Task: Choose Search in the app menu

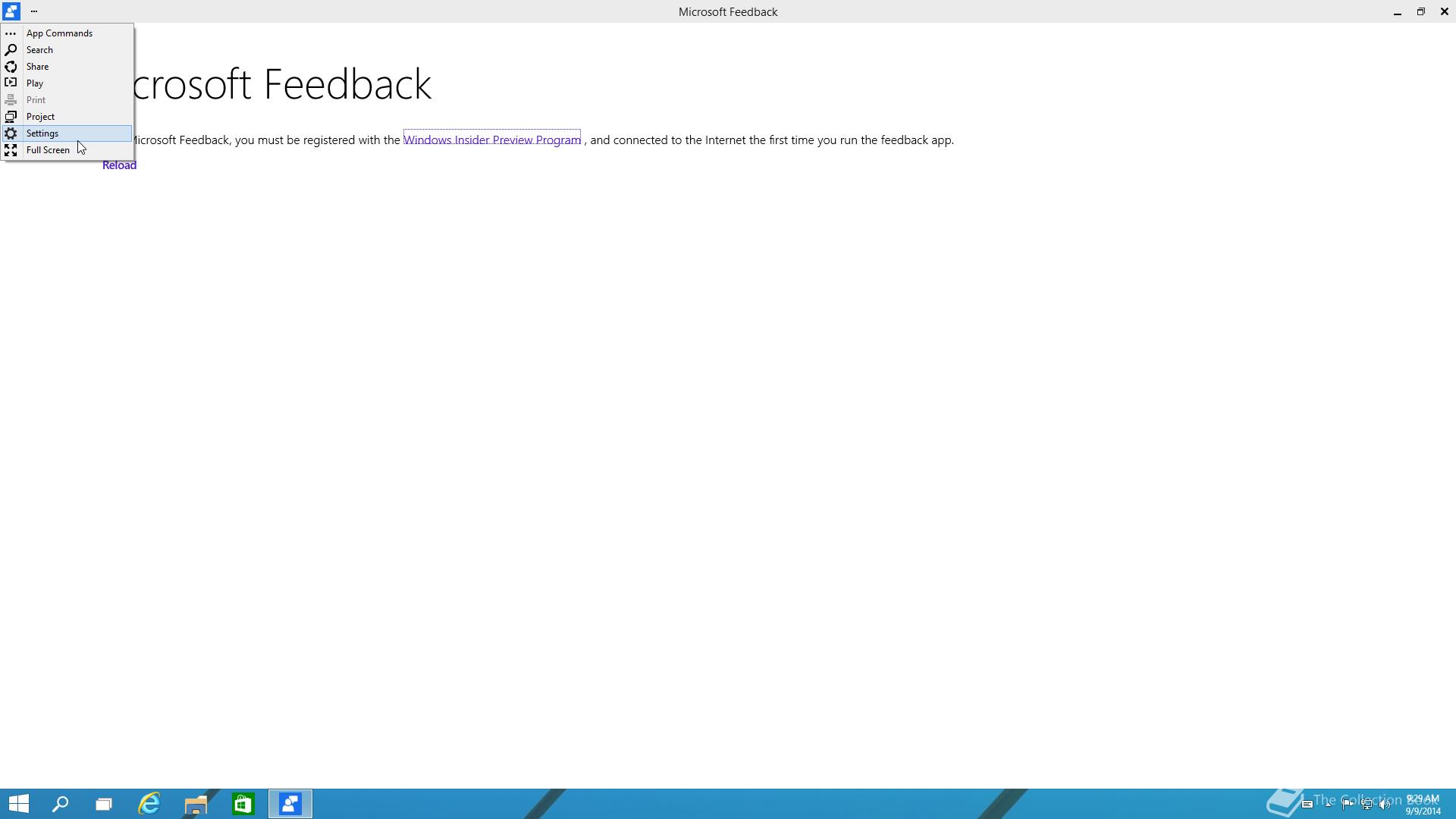Action: point(67,50)
